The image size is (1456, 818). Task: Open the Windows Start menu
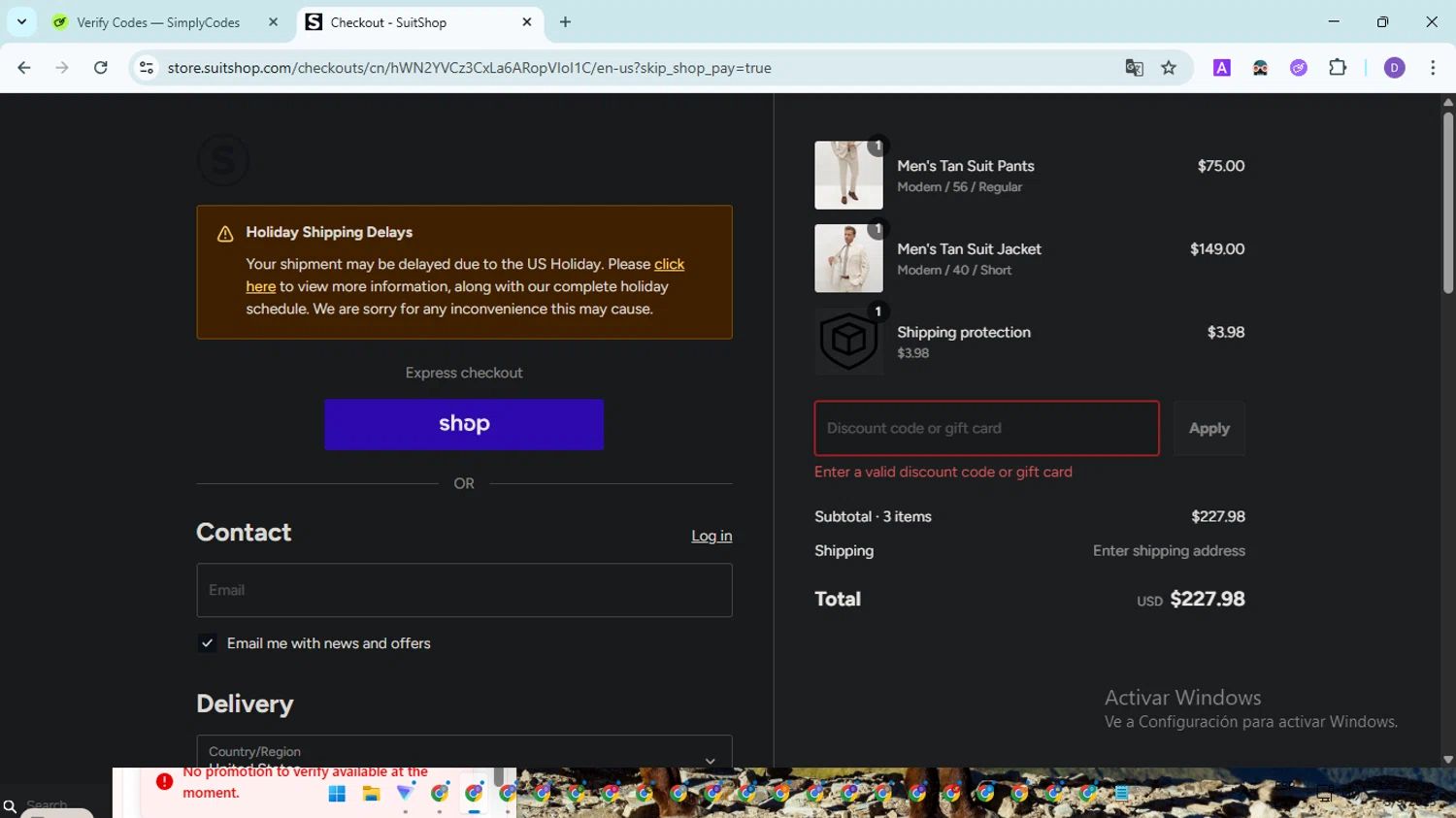coord(337,794)
